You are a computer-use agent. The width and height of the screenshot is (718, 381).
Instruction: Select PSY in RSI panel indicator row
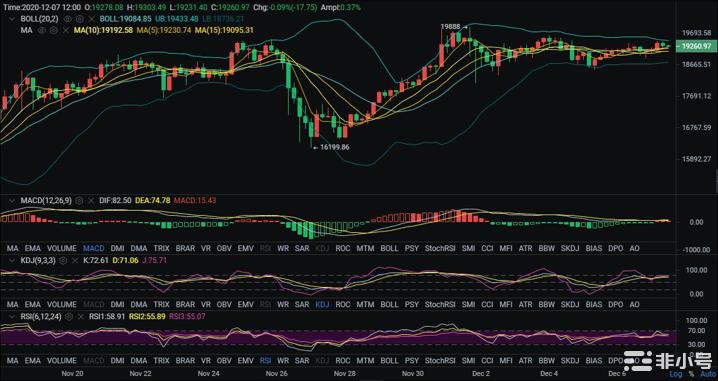412,361
